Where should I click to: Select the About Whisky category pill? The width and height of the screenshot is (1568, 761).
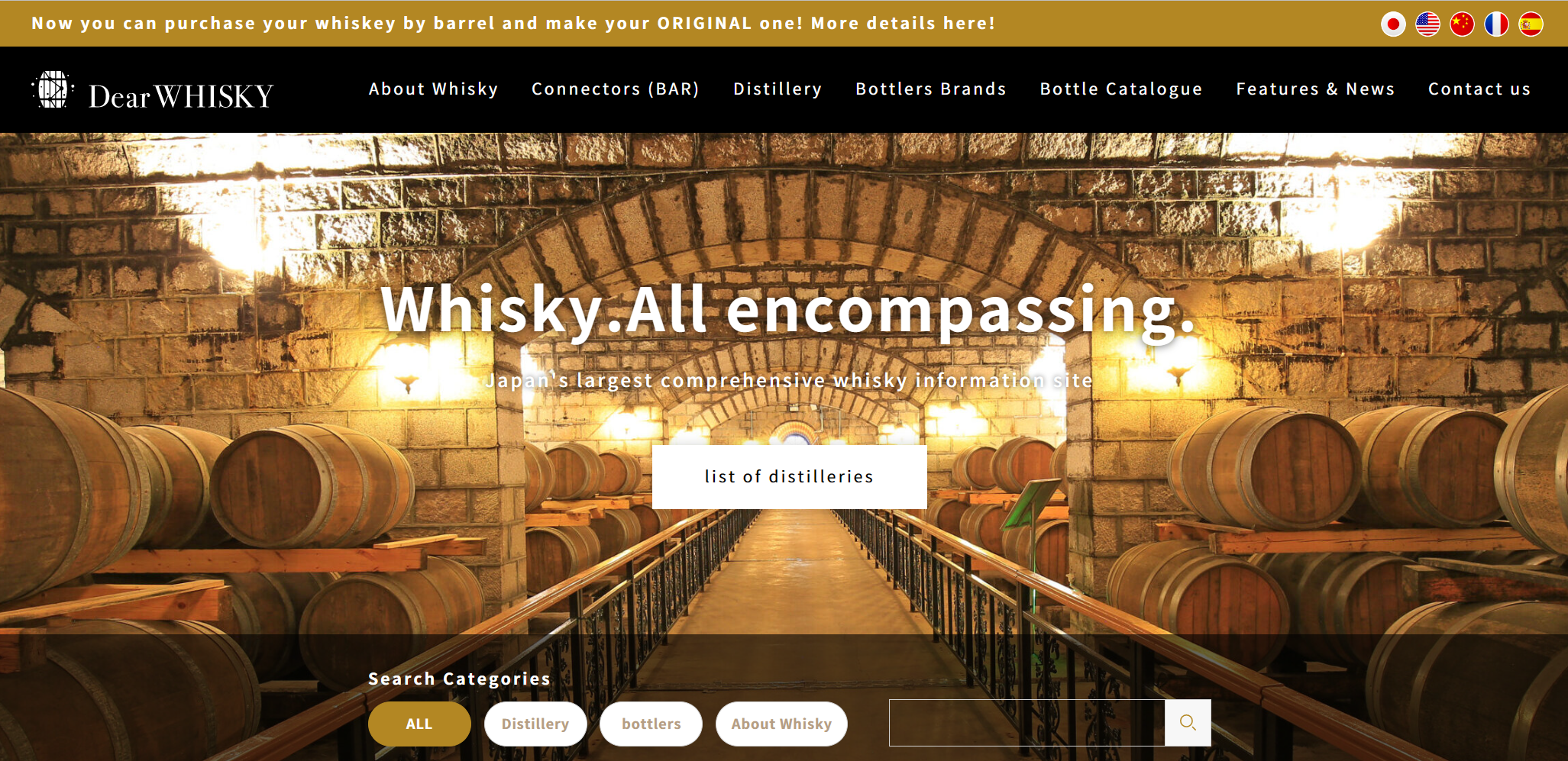click(781, 724)
